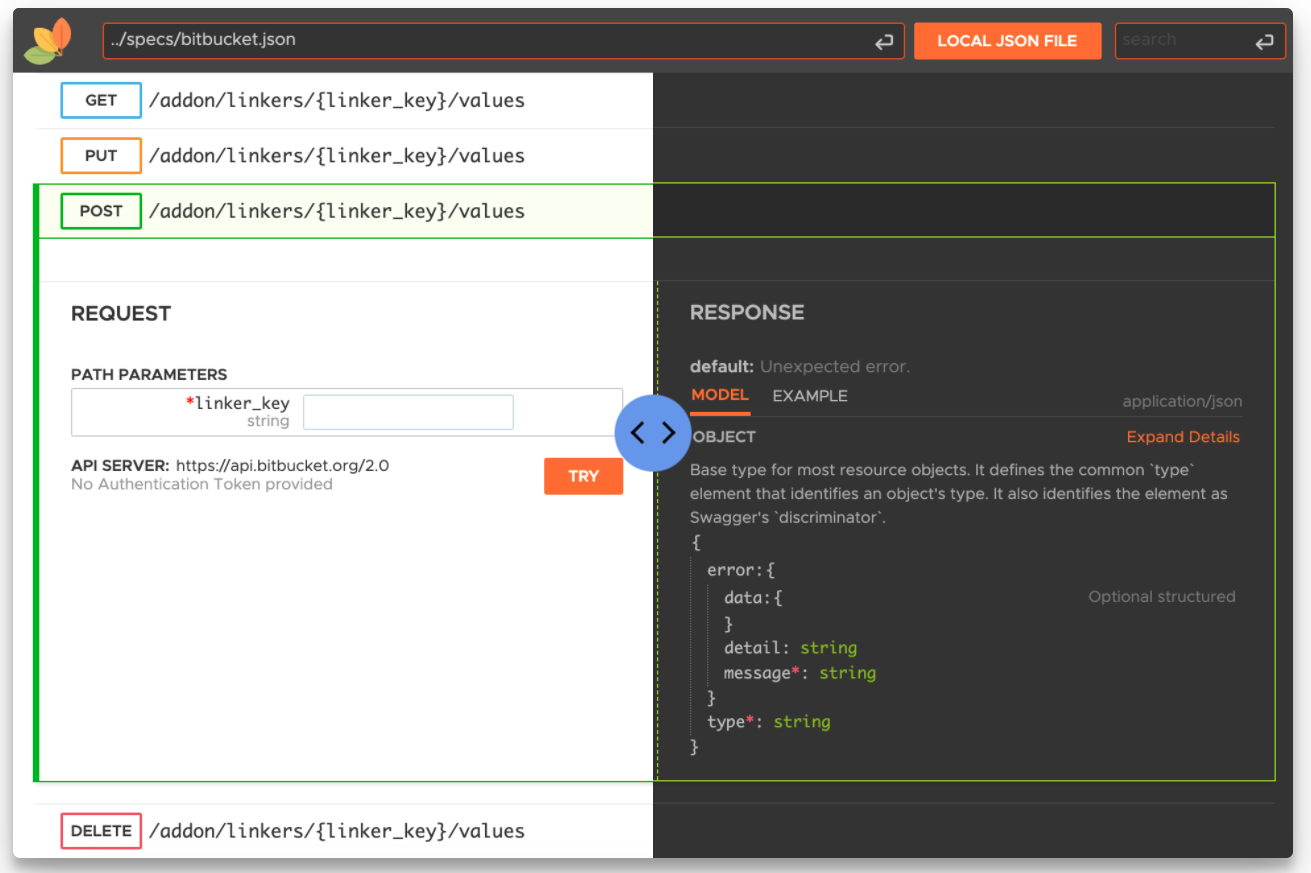Click Expand Details for the response object

tap(1183, 436)
